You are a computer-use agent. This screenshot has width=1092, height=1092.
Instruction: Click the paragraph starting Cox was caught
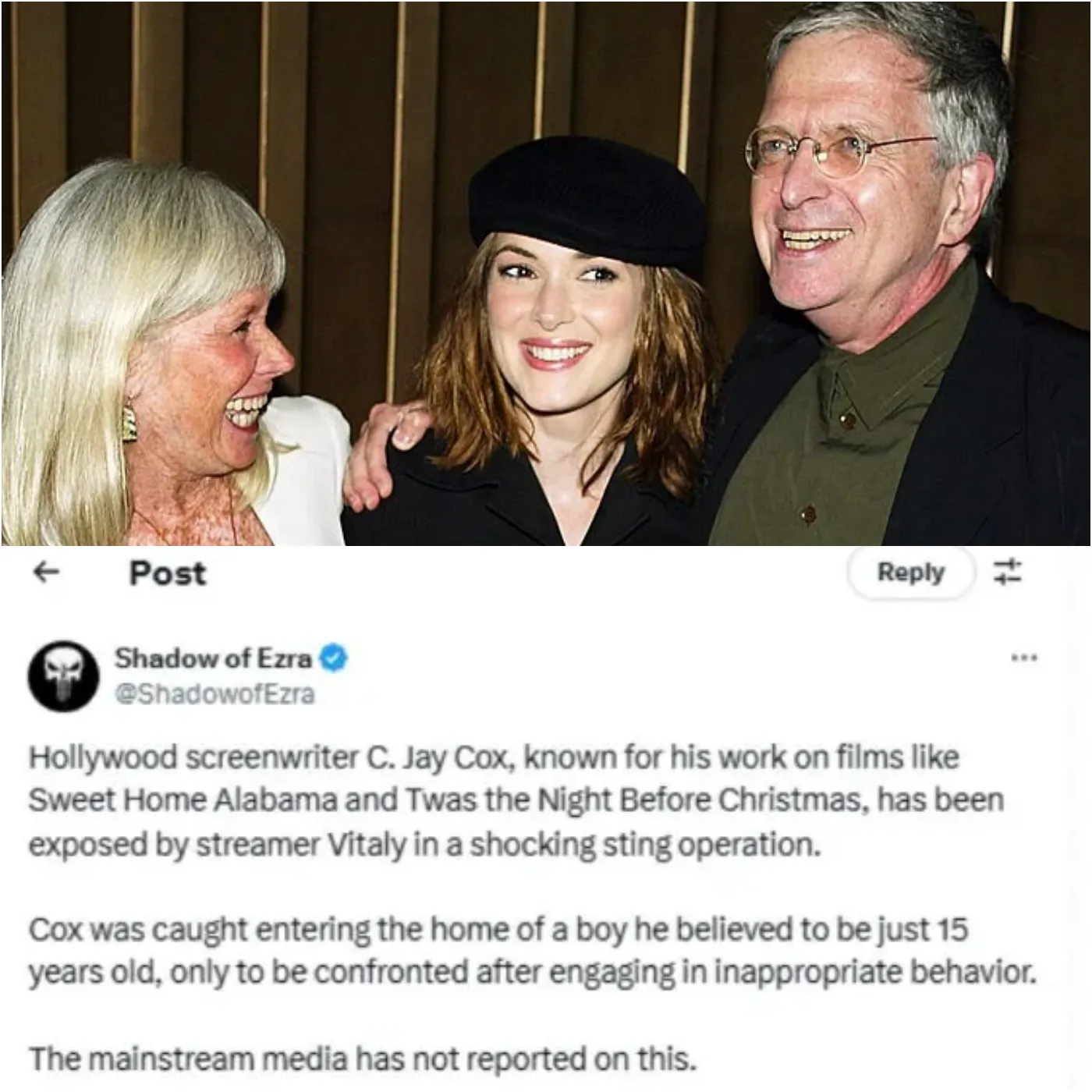pyautogui.click(x=533, y=952)
